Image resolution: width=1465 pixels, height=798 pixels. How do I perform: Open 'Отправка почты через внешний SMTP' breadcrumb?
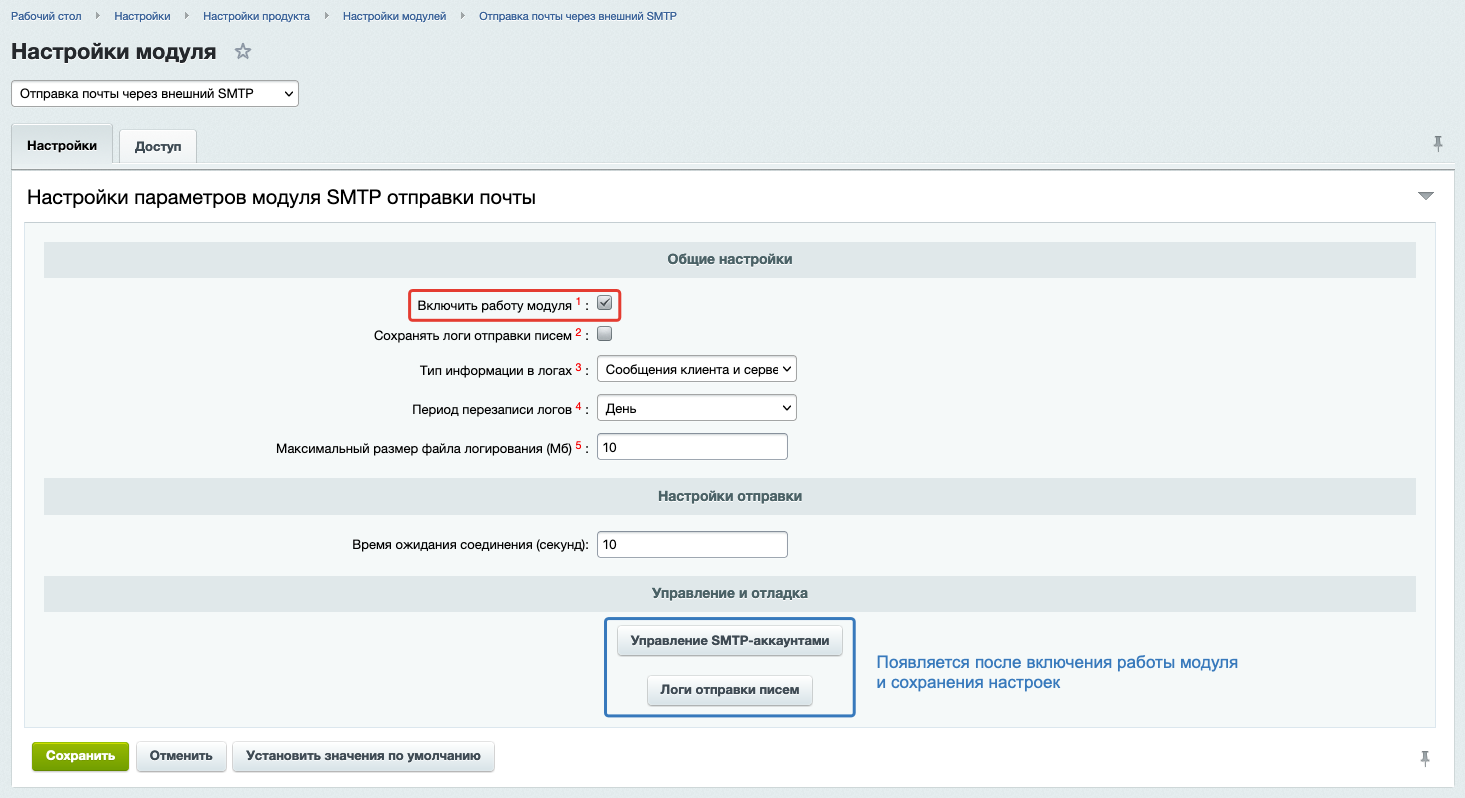point(578,17)
